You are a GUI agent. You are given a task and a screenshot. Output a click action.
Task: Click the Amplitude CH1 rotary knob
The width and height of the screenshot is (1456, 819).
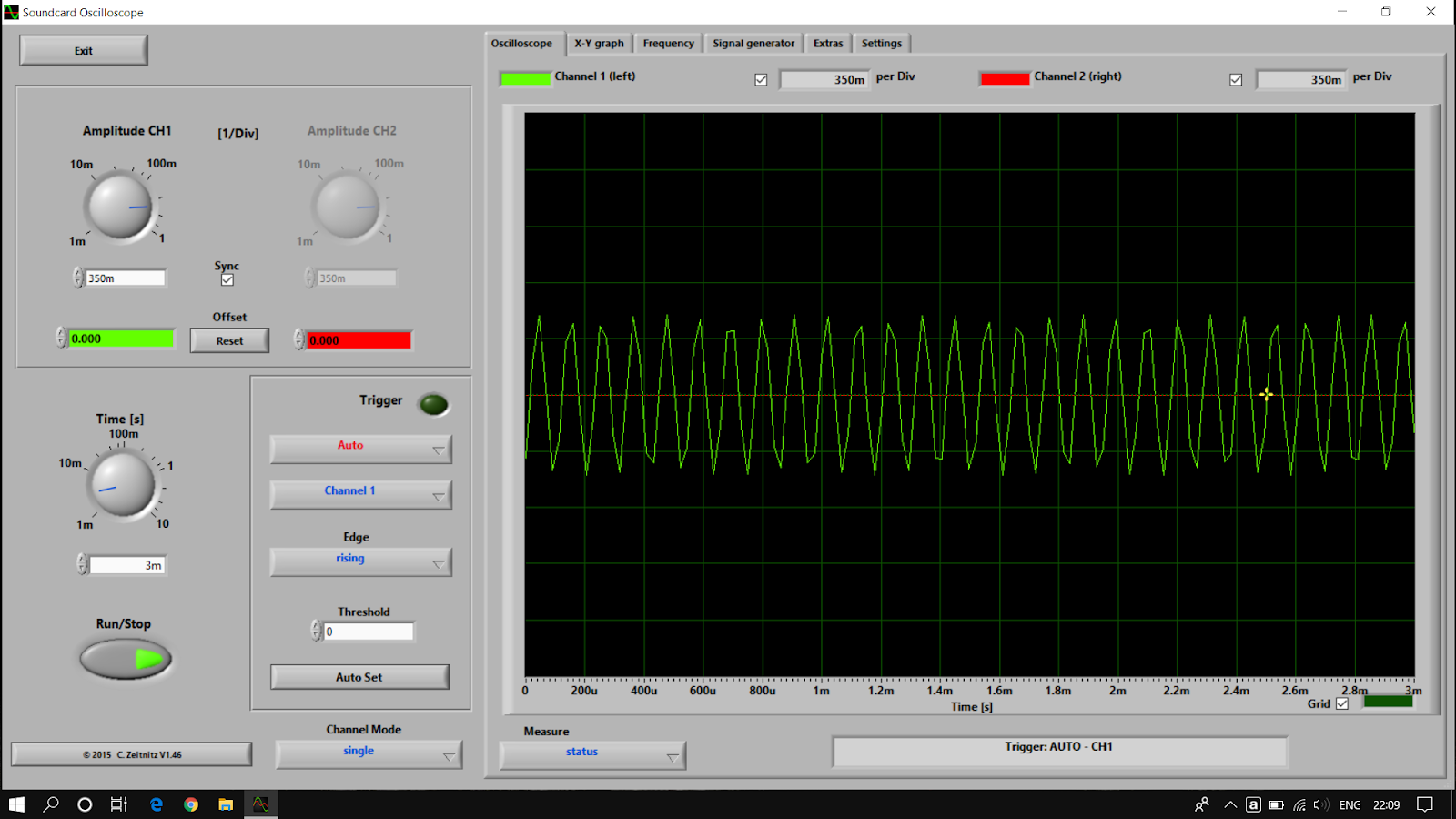point(121,206)
